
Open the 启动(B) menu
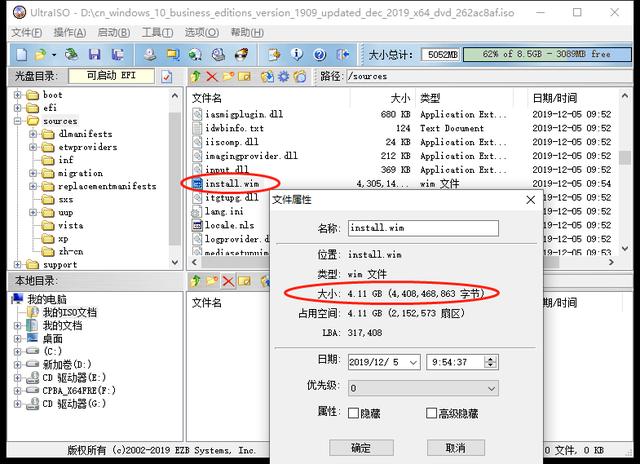tap(114, 32)
